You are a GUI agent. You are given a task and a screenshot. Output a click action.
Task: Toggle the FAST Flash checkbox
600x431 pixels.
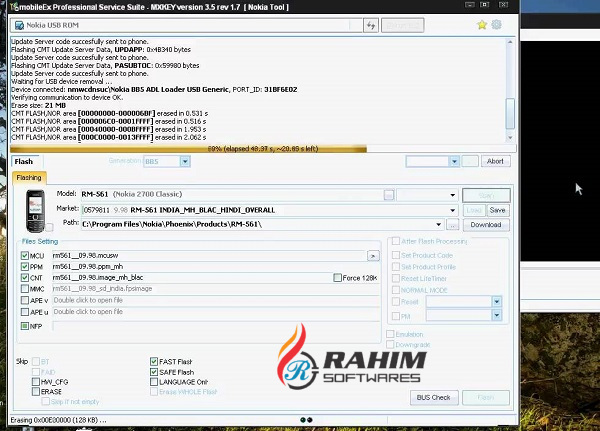tap(154, 361)
